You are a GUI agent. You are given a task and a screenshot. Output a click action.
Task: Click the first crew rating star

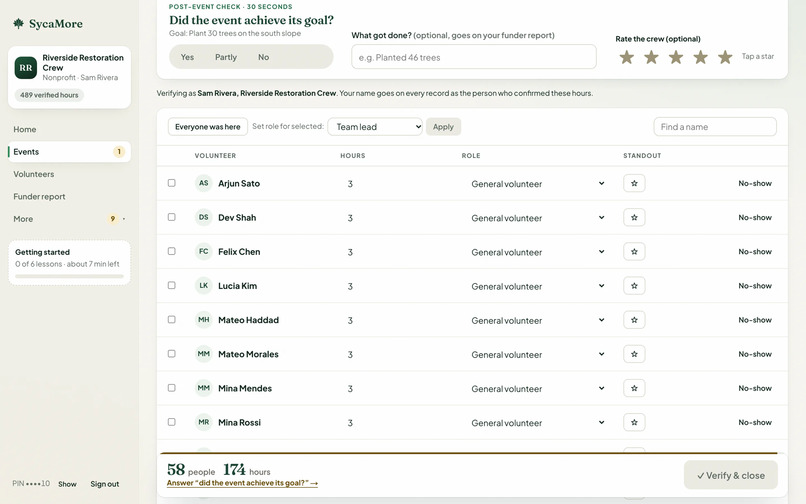point(626,57)
